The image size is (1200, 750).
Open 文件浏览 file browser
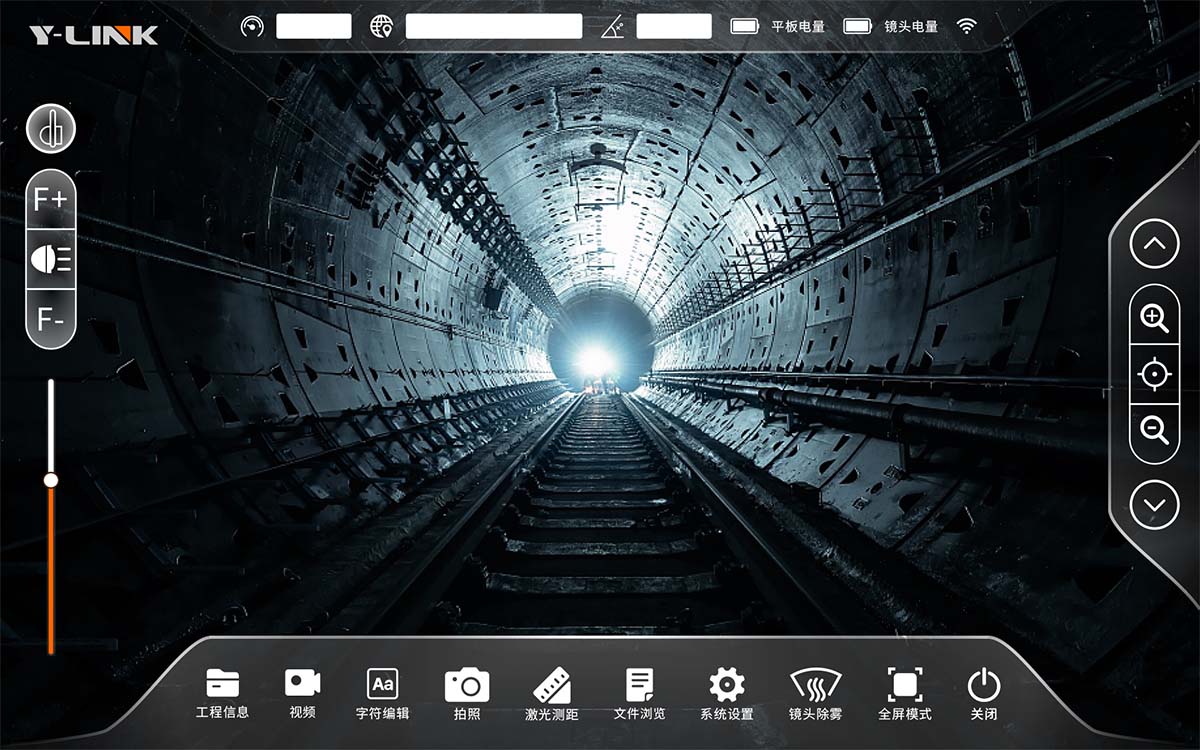(639, 694)
